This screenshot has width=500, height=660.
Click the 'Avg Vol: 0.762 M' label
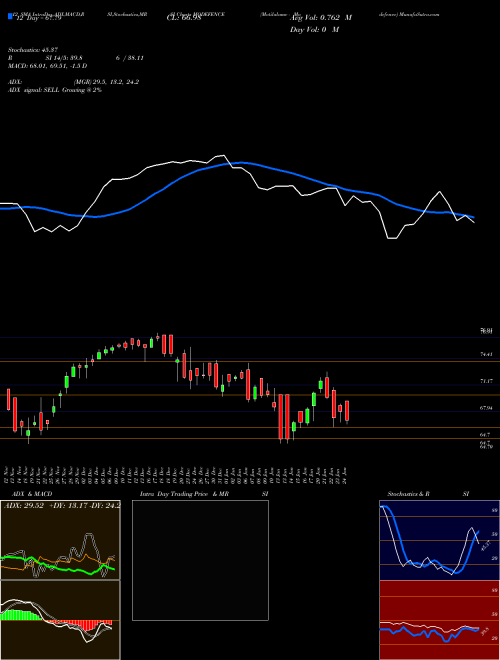point(321,18)
